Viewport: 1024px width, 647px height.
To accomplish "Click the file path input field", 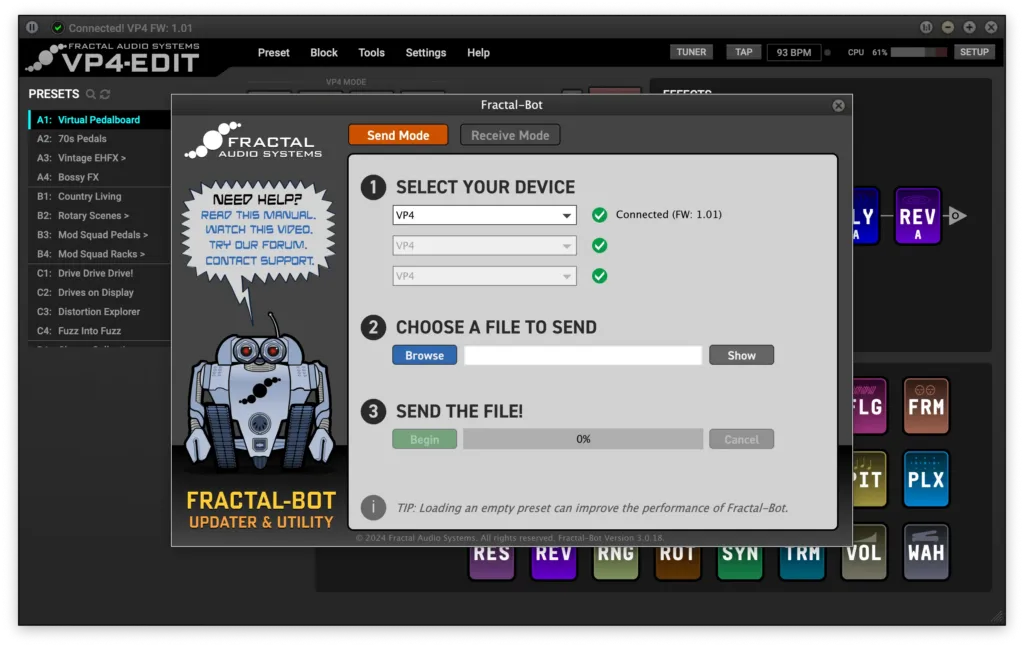I will click(x=583, y=355).
